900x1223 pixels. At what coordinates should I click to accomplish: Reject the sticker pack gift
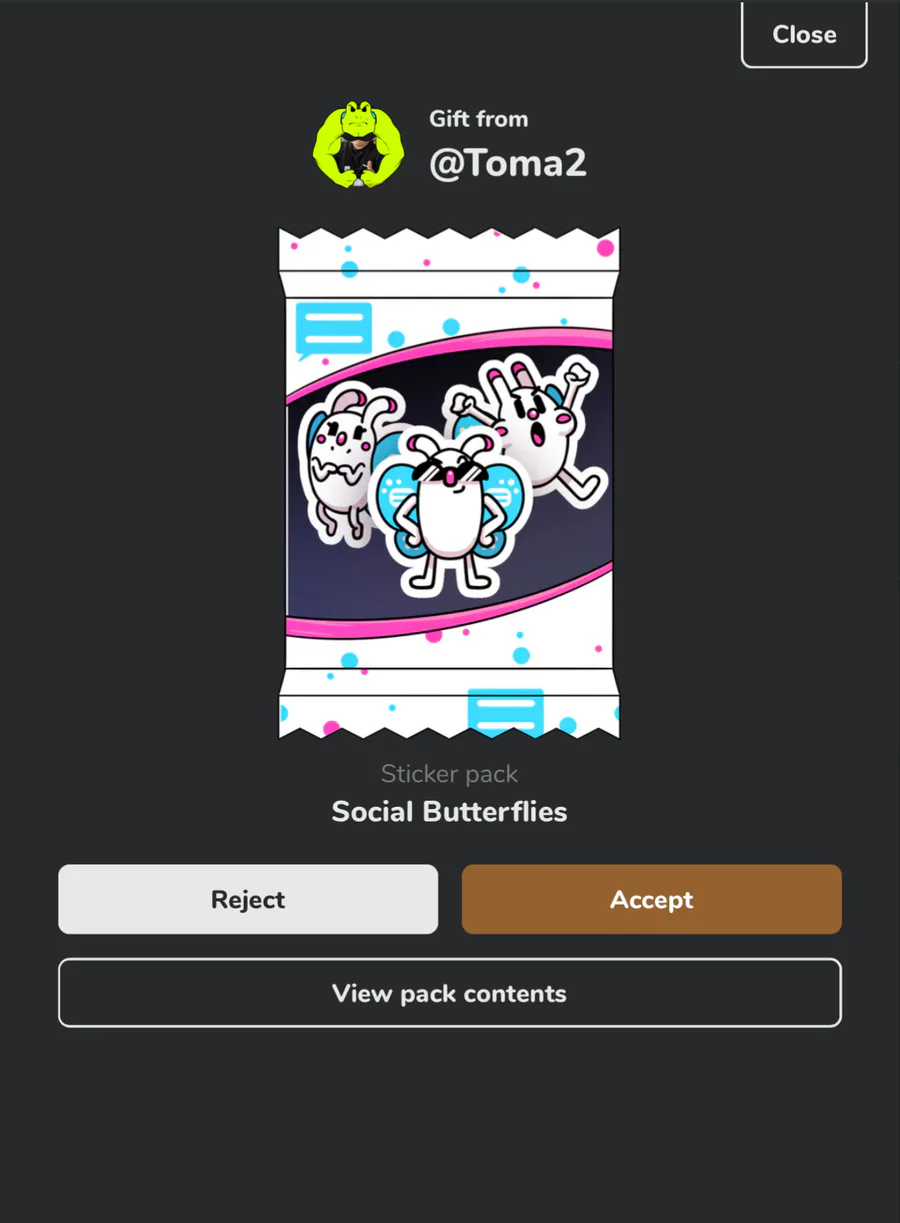point(248,899)
